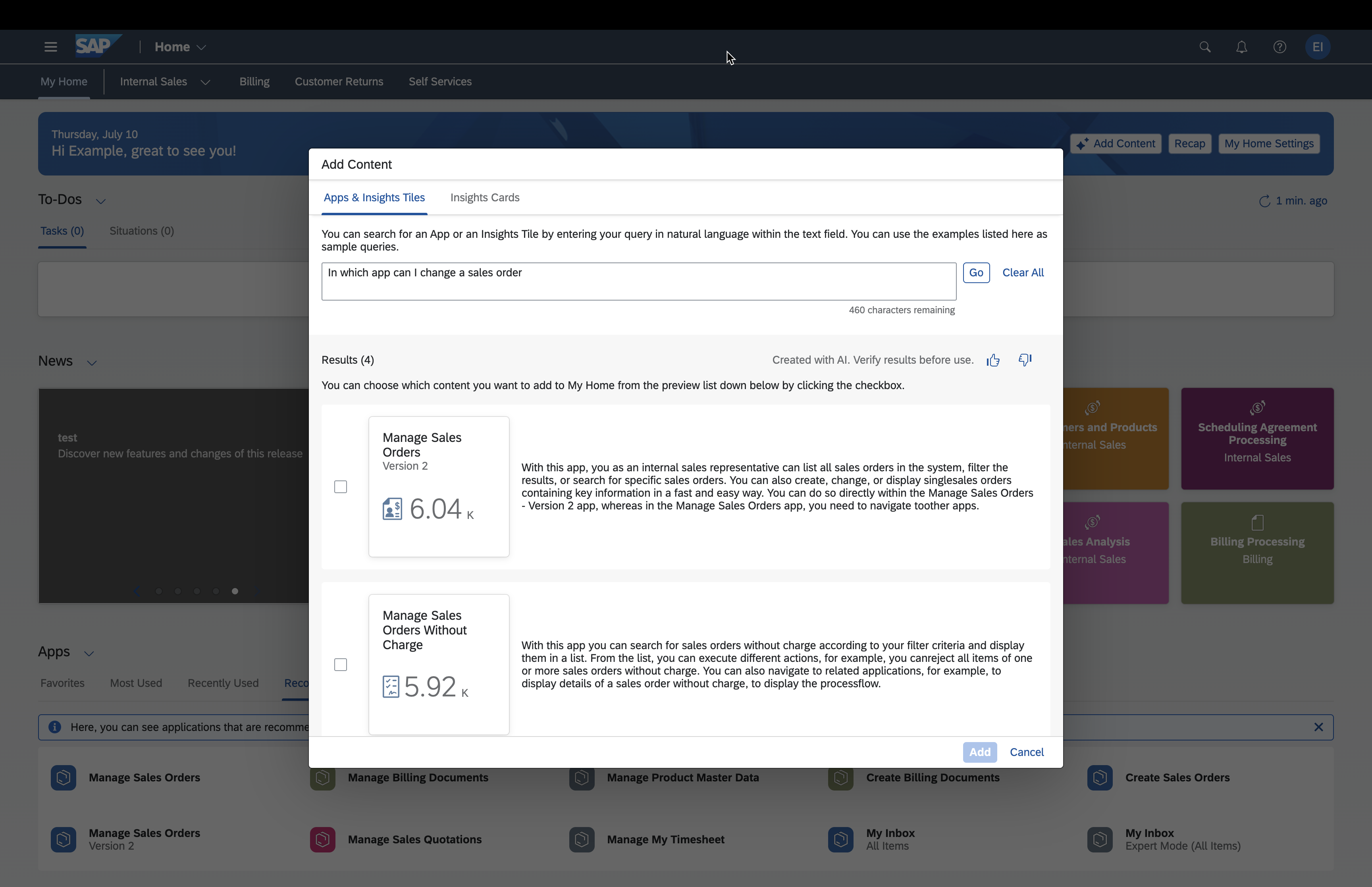This screenshot has height=887, width=1372.
Task: Expand the Home title dropdown
Action: point(201,48)
